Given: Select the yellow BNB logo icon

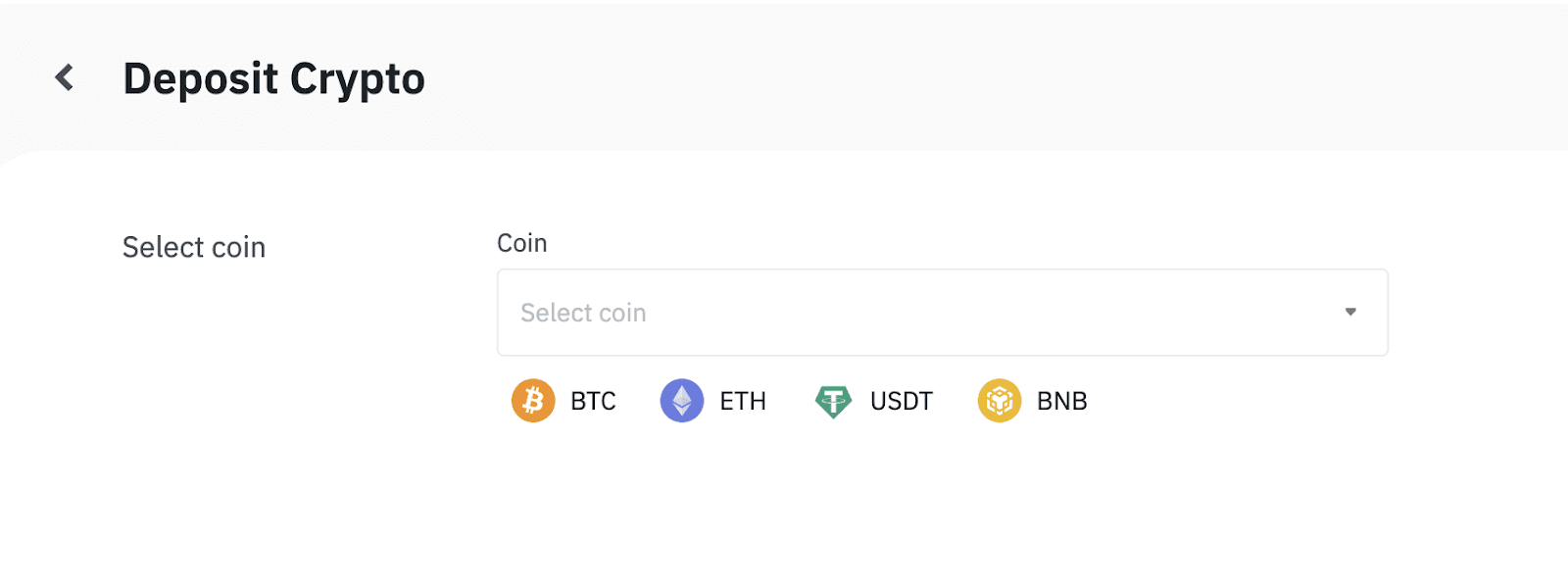Looking at the screenshot, I should click(x=1000, y=401).
